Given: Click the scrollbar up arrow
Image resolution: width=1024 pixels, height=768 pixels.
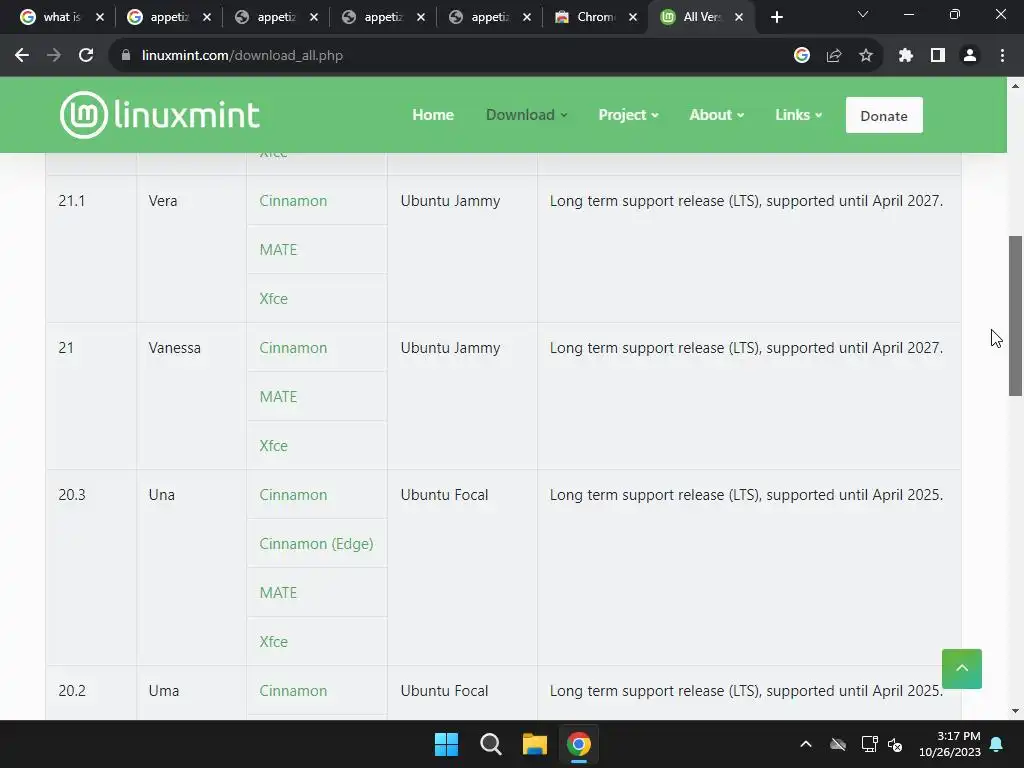Looking at the screenshot, I should pyautogui.click(x=1015, y=86).
